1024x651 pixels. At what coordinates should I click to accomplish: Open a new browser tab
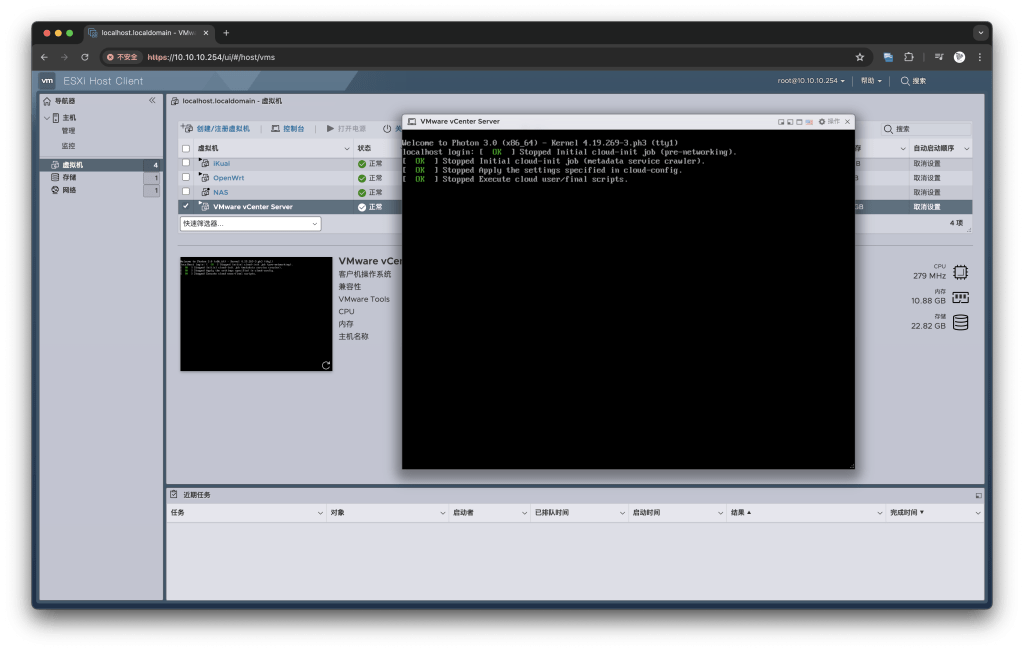[x=226, y=33]
